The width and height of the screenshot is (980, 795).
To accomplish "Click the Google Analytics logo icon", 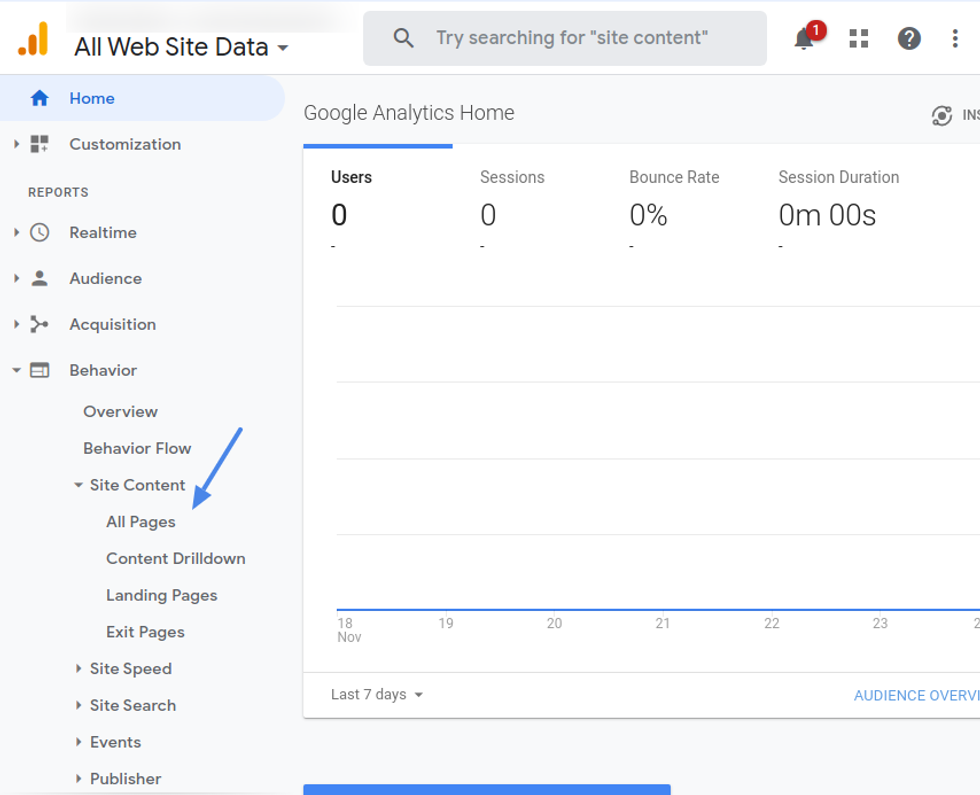I will (33, 39).
